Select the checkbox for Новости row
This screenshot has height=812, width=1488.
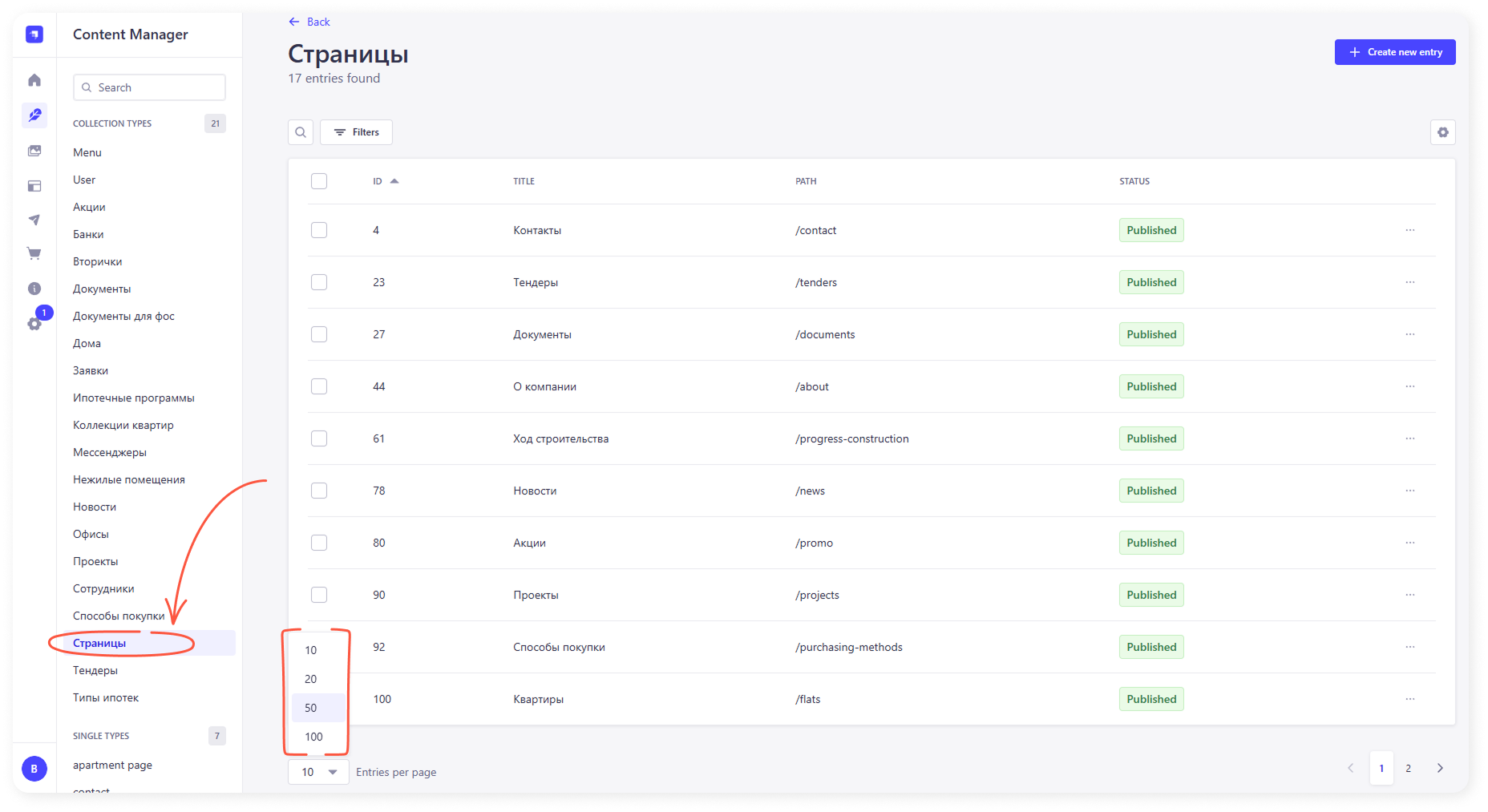(x=319, y=491)
